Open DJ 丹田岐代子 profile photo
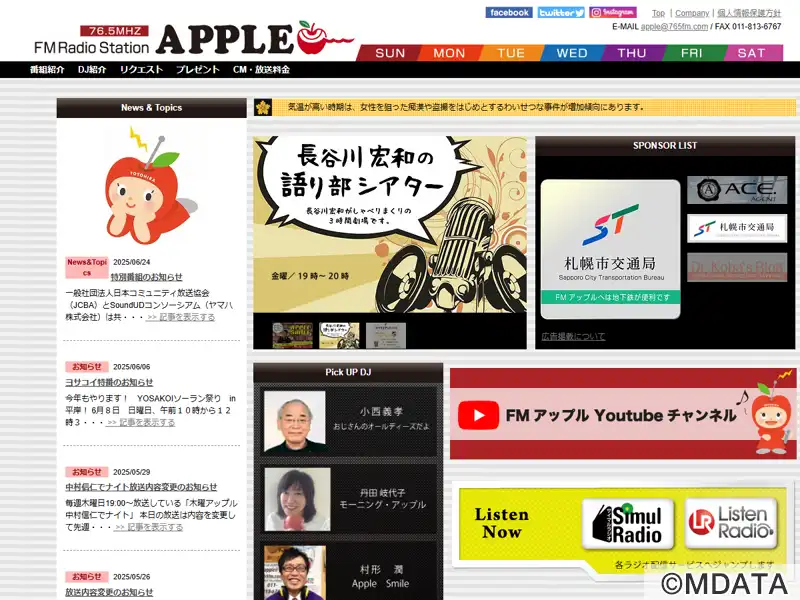The width and height of the screenshot is (800, 600). [x=297, y=499]
